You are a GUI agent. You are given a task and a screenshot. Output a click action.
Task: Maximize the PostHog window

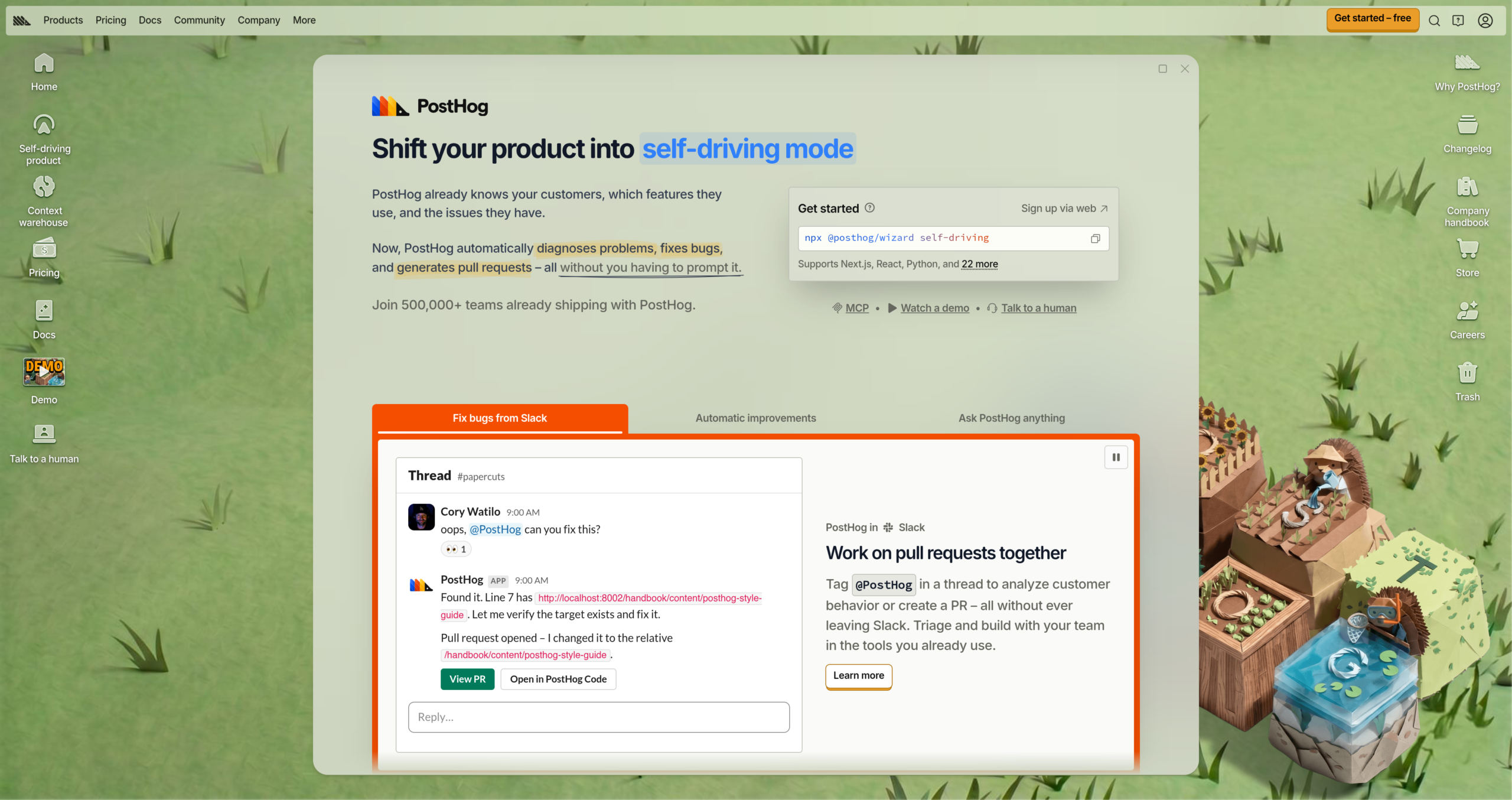[x=1162, y=69]
